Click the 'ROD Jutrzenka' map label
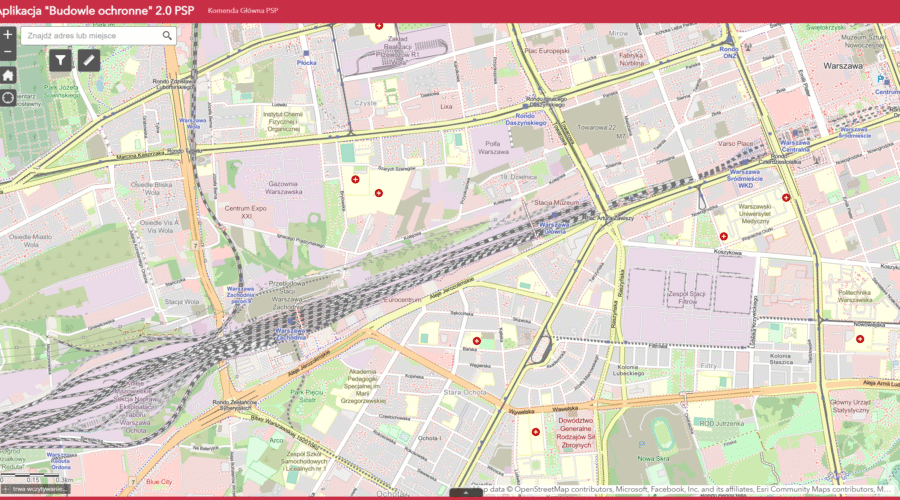The image size is (900, 500). [x=721, y=423]
